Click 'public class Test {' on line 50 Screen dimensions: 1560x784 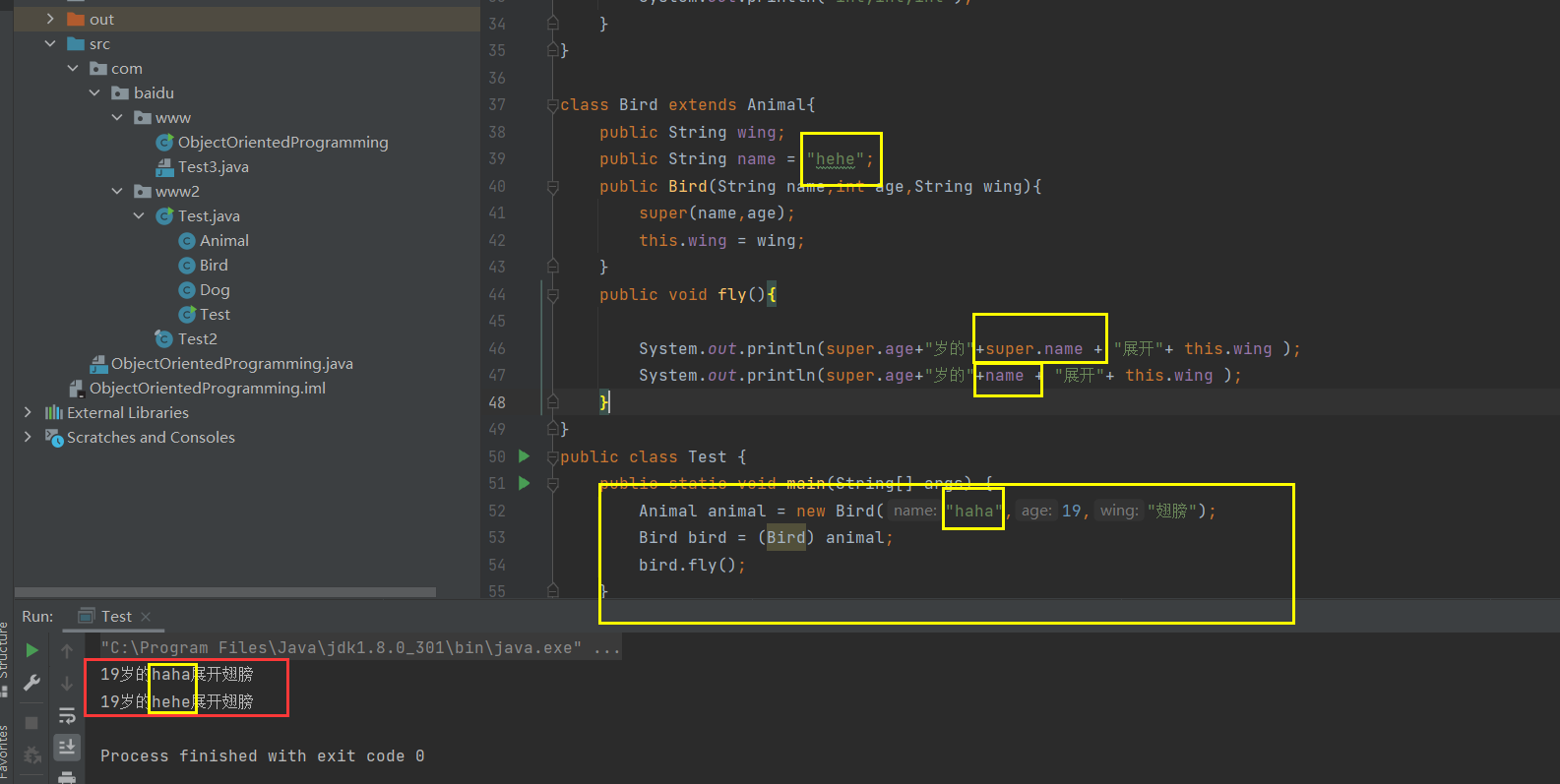point(654,456)
